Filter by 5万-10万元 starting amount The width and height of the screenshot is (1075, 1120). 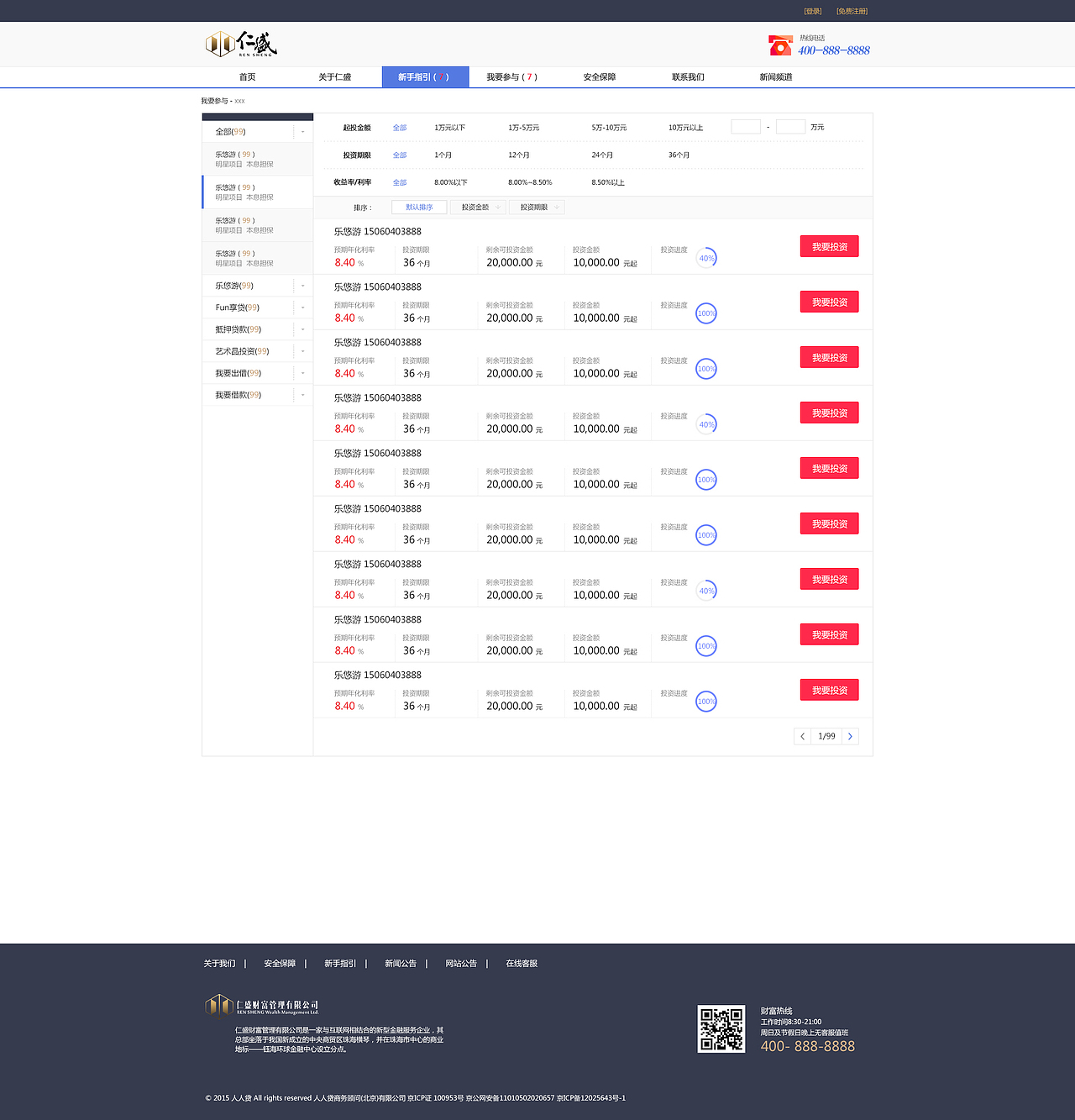[x=609, y=128]
